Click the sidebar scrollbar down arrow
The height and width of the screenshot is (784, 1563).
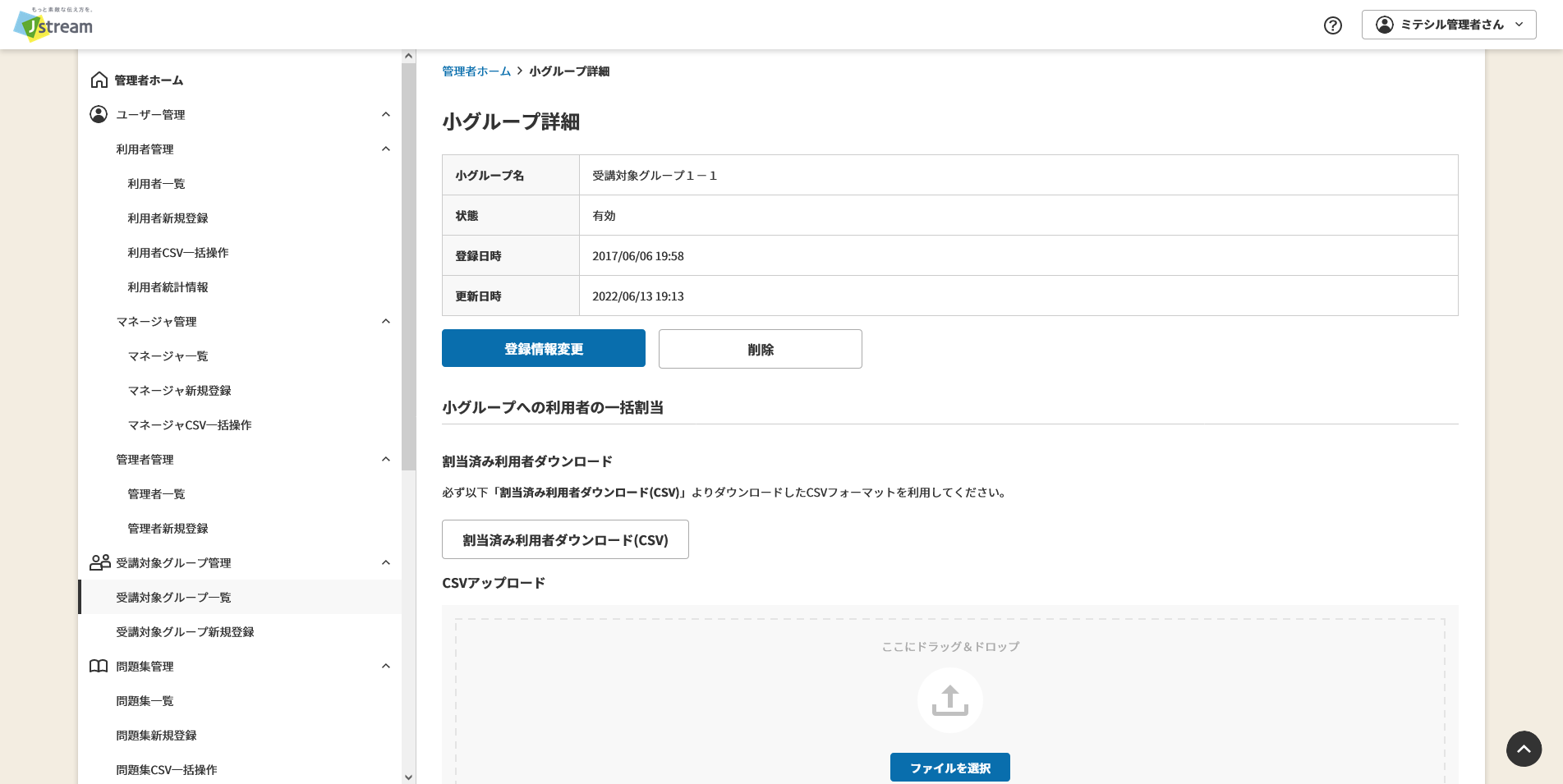[x=409, y=777]
